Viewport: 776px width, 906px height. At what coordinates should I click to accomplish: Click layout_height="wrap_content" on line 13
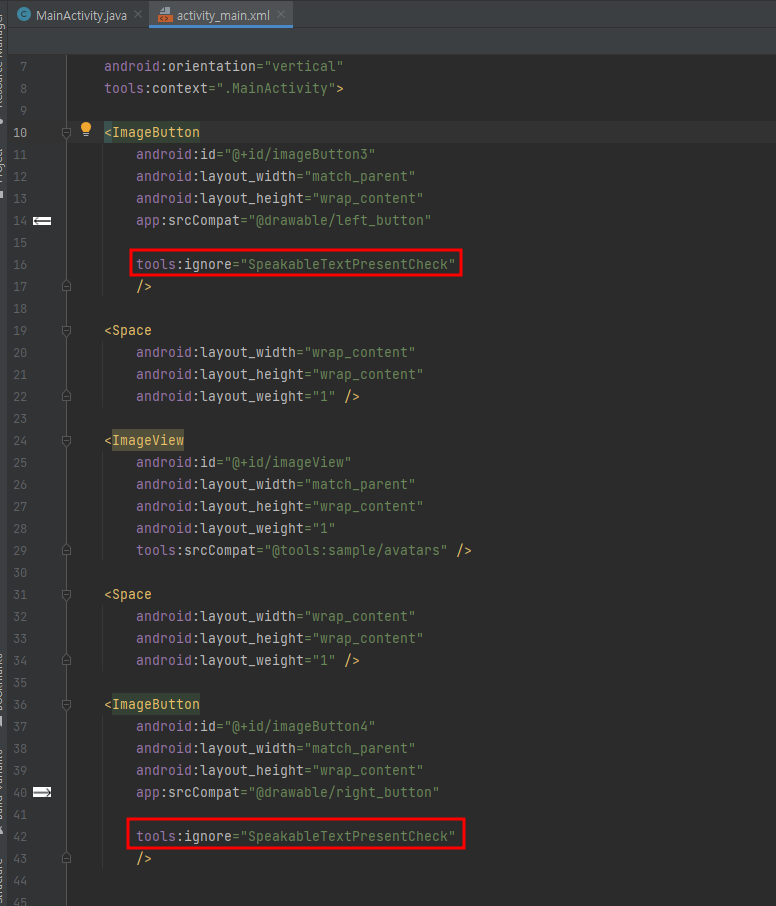click(280, 198)
